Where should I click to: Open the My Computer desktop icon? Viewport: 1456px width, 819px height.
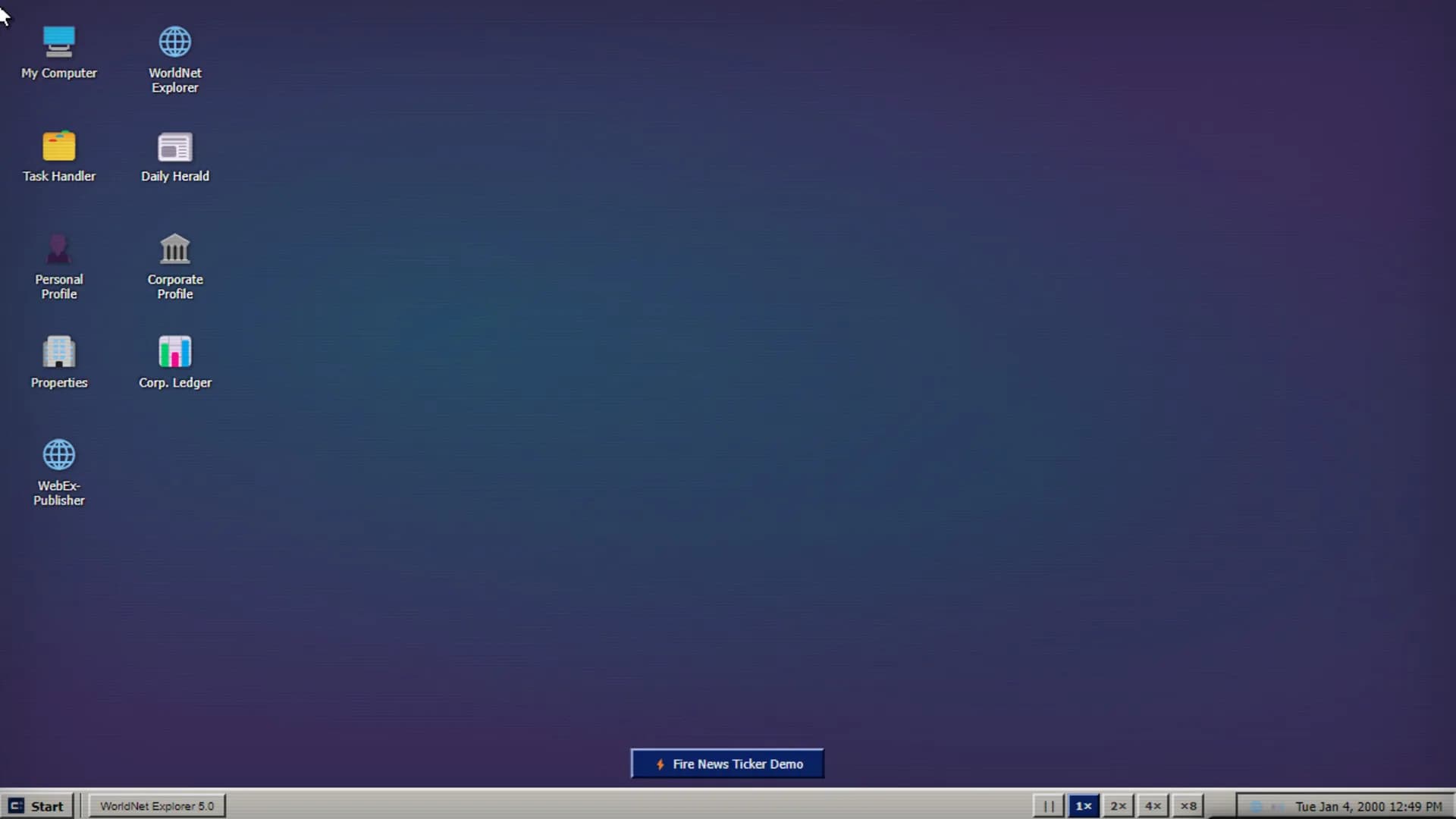(x=59, y=53)
